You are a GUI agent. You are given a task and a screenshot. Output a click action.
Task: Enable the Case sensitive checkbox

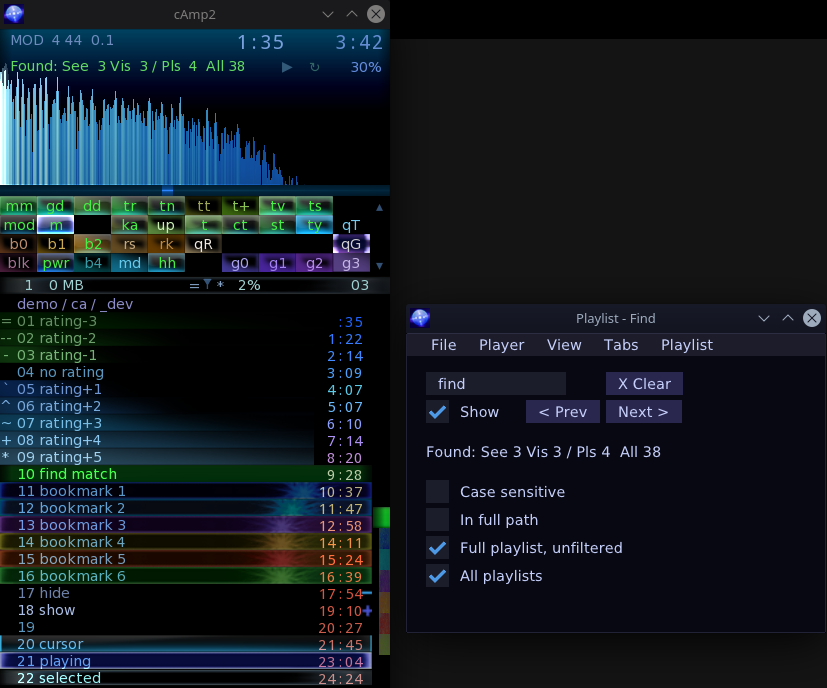coord(437,492)
